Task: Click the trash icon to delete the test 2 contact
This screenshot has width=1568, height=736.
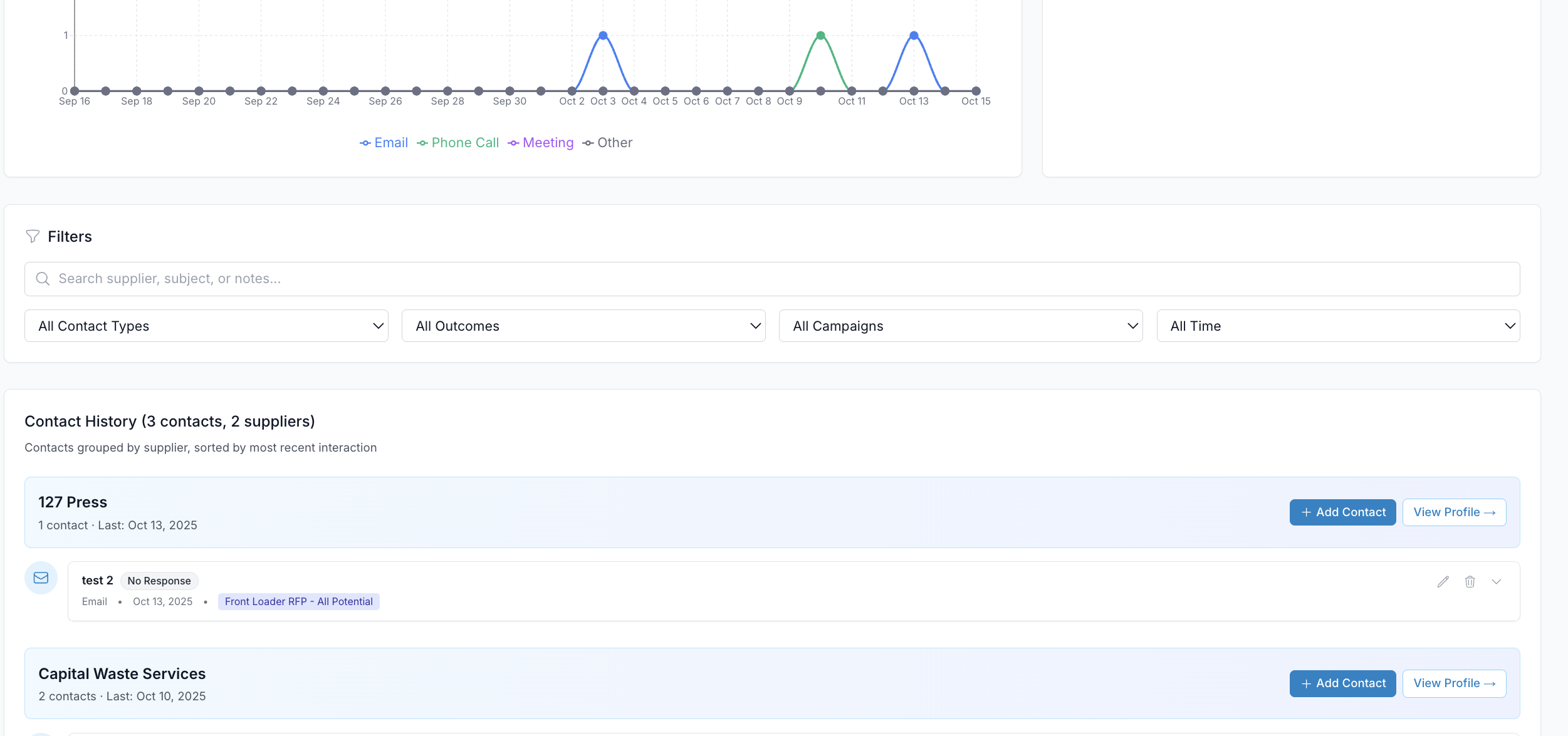Action: 1470,582
